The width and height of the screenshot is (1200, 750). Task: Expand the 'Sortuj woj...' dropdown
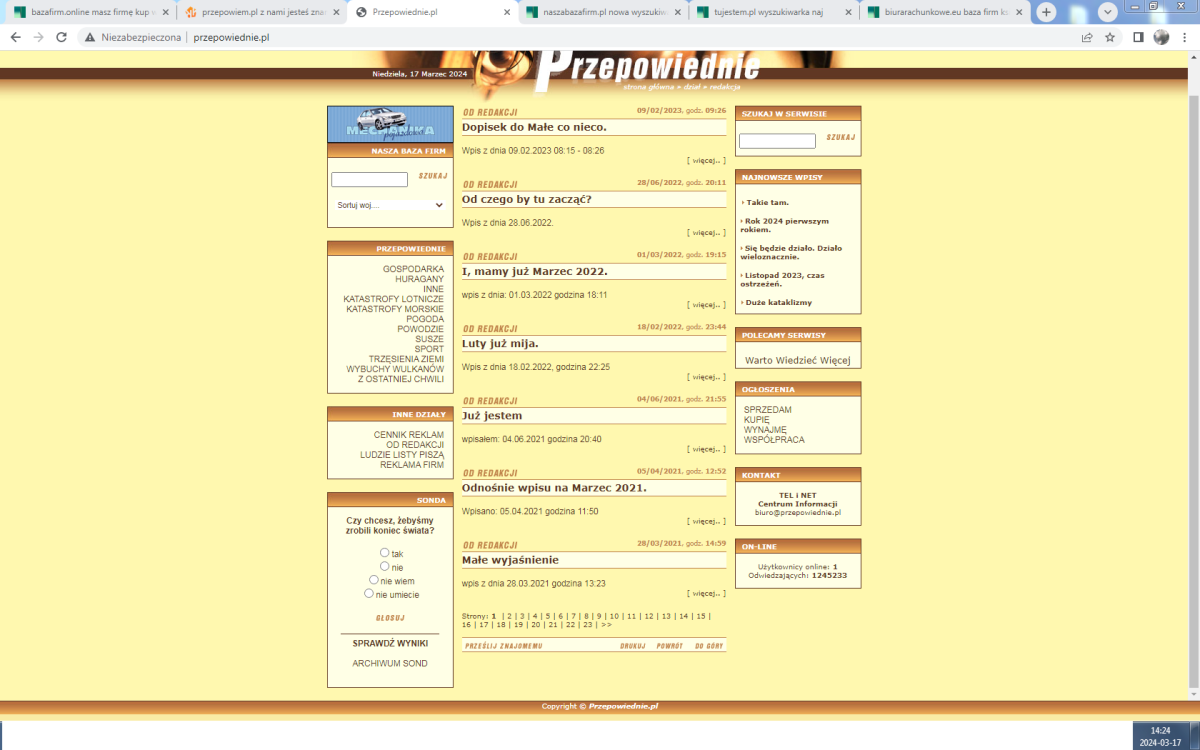tap(389, 205)
